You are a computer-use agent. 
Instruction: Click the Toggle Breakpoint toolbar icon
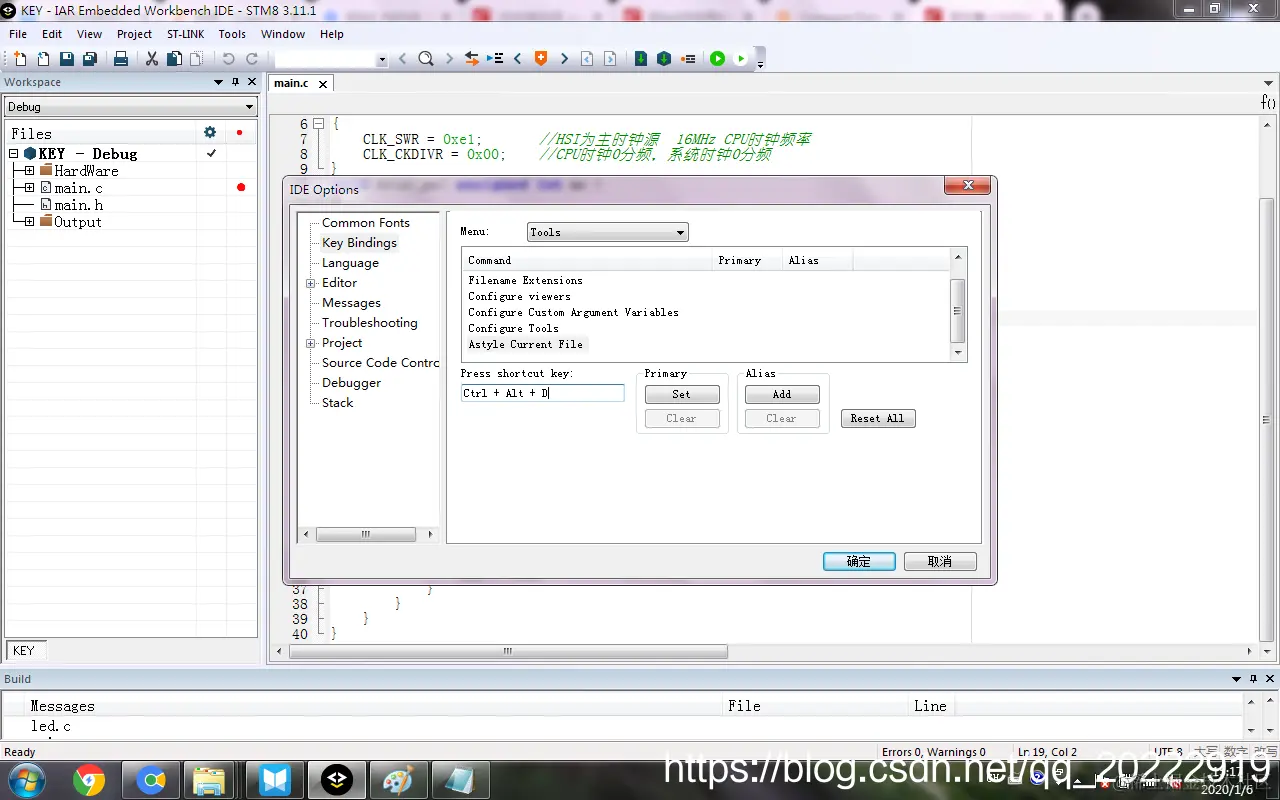click(x=688, y=59)
